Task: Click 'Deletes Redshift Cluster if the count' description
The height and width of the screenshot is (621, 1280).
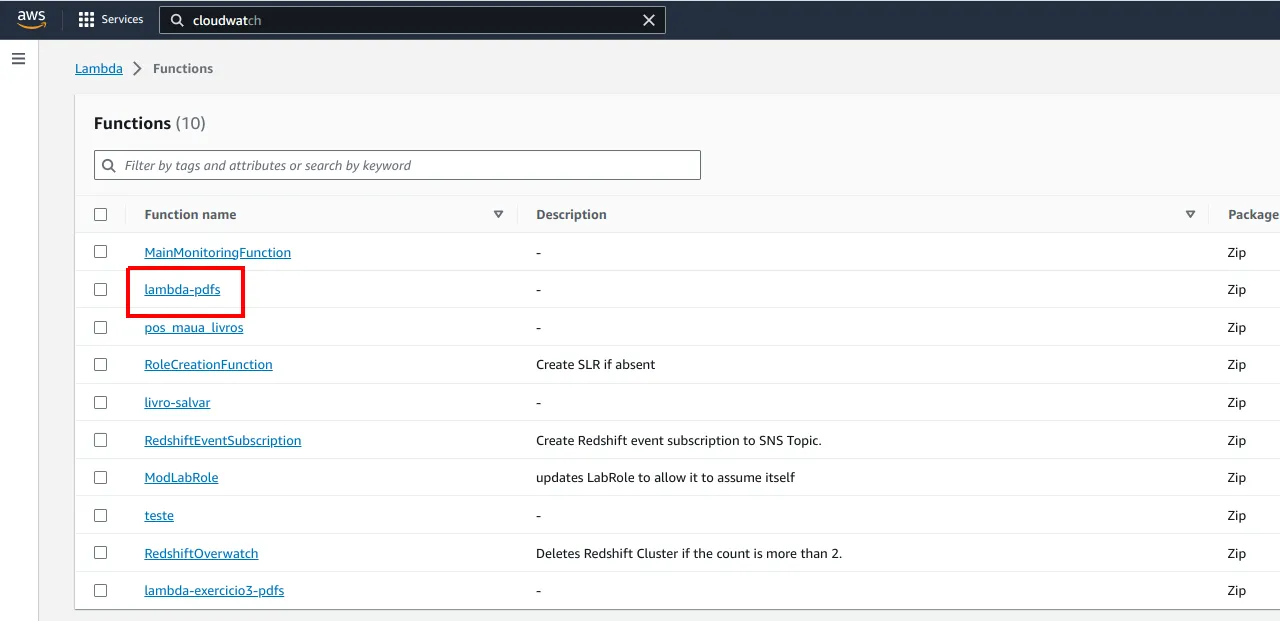Action: point(689,553)
